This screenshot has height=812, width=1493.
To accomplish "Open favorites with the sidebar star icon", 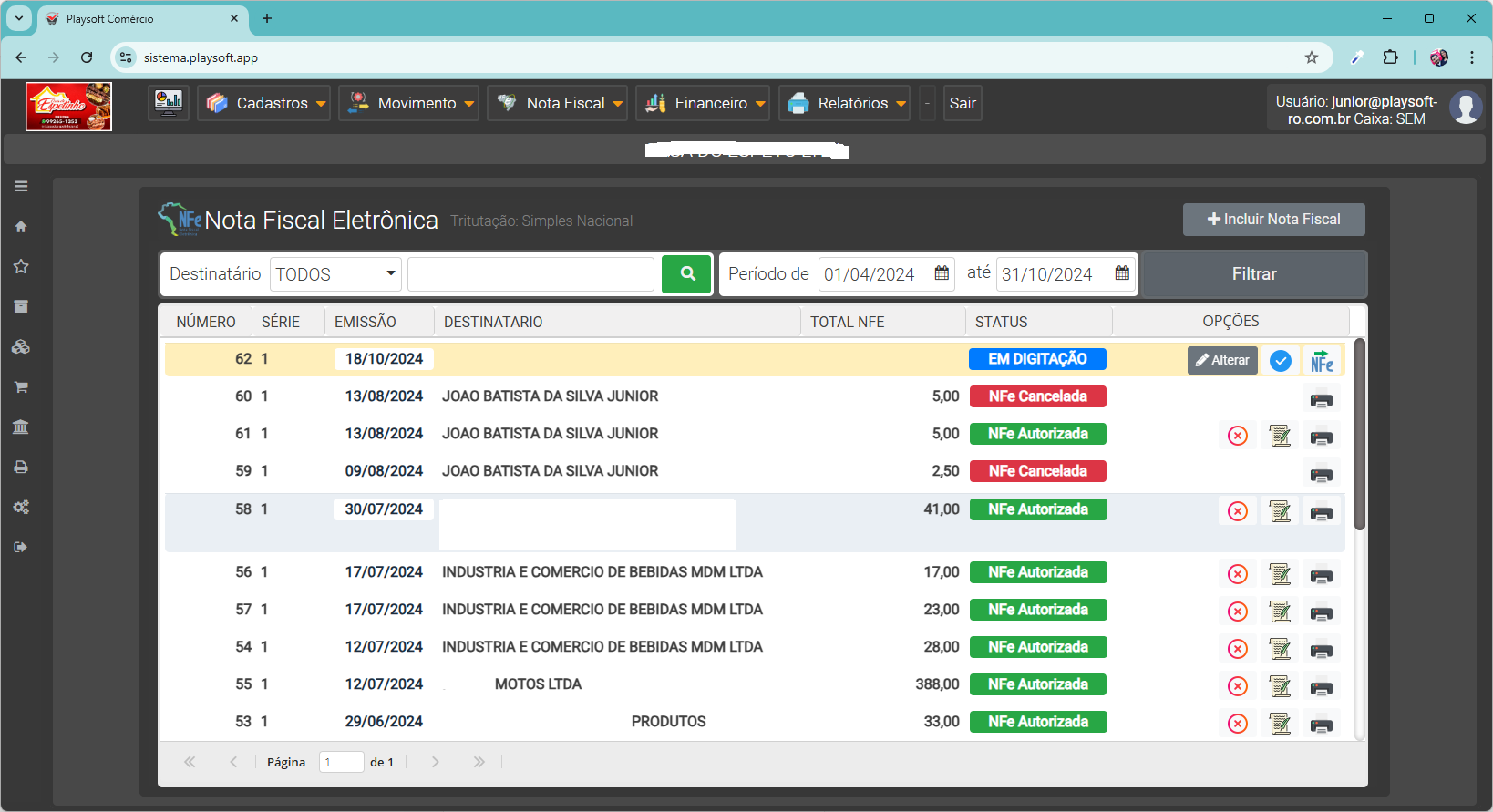I will (x=21, y=266).
